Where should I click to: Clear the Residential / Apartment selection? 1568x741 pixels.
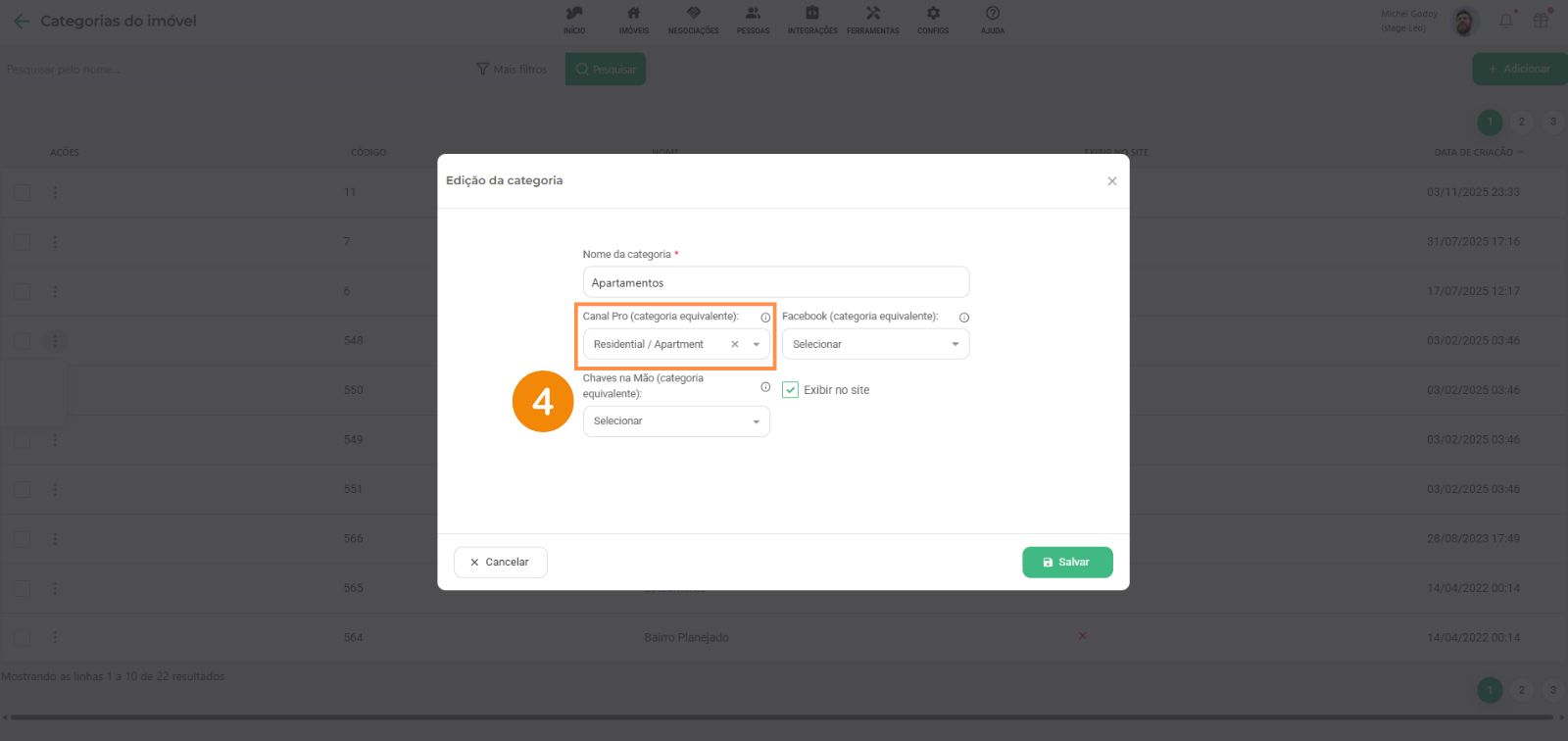click(x=735, y=344)
